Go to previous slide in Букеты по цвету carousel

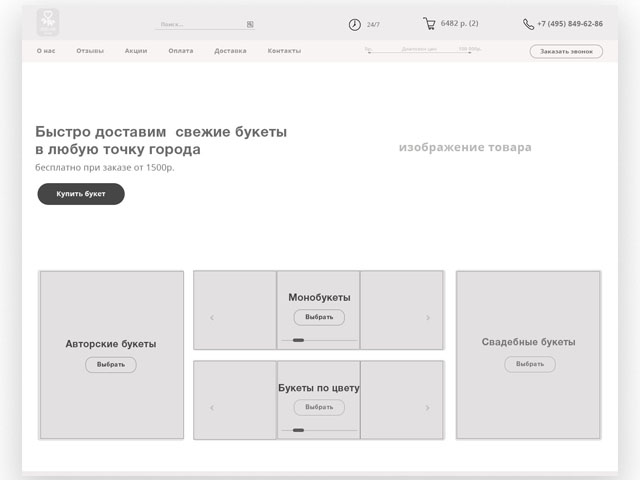pyautogui.click(x=212, y=408)
